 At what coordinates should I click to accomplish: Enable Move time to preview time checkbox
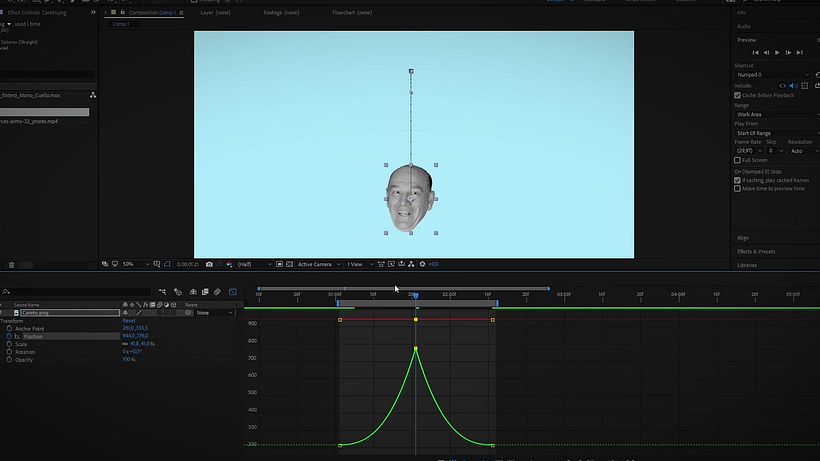(x=737, y=189)
